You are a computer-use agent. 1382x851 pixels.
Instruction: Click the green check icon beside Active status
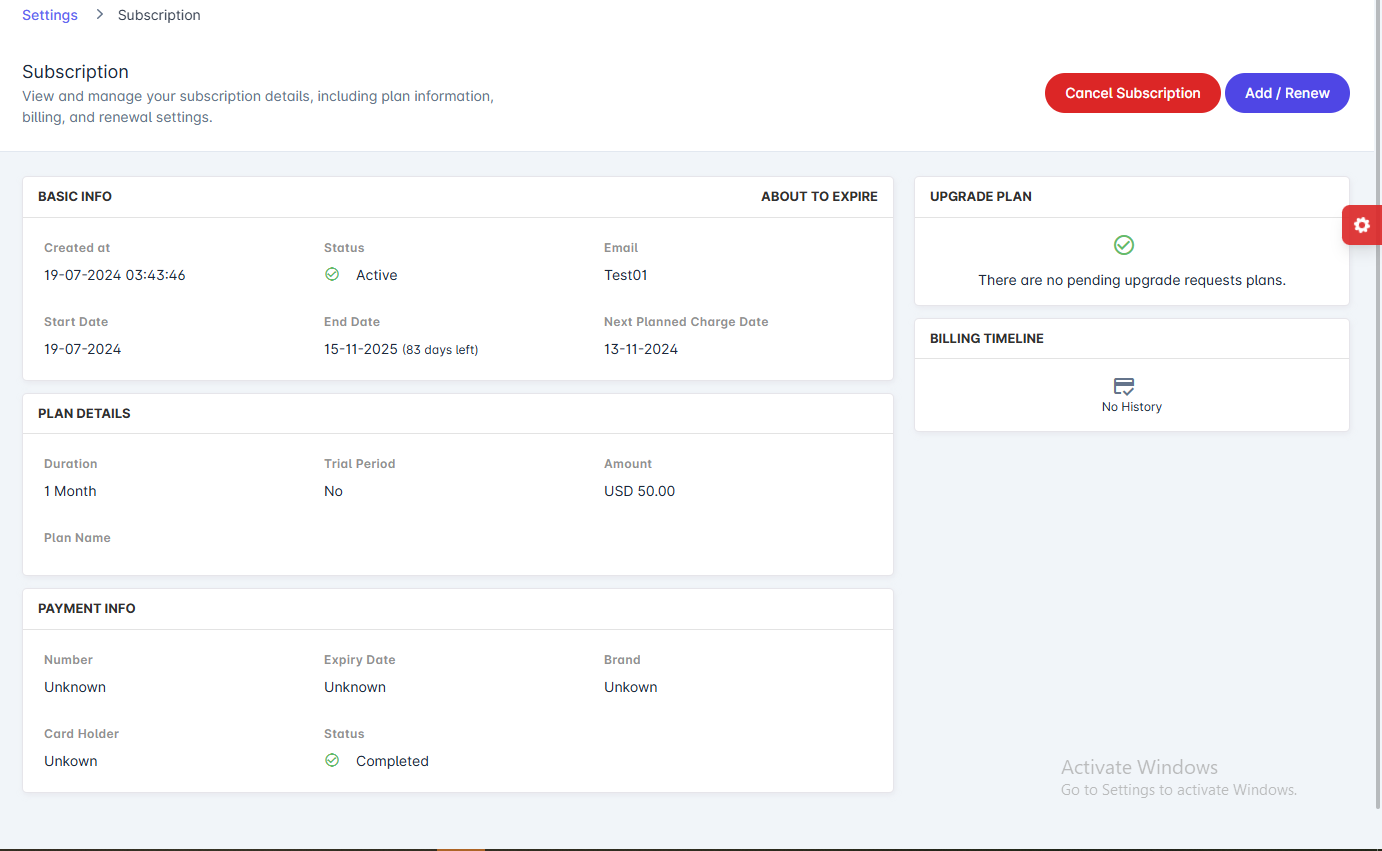[332, 274]
